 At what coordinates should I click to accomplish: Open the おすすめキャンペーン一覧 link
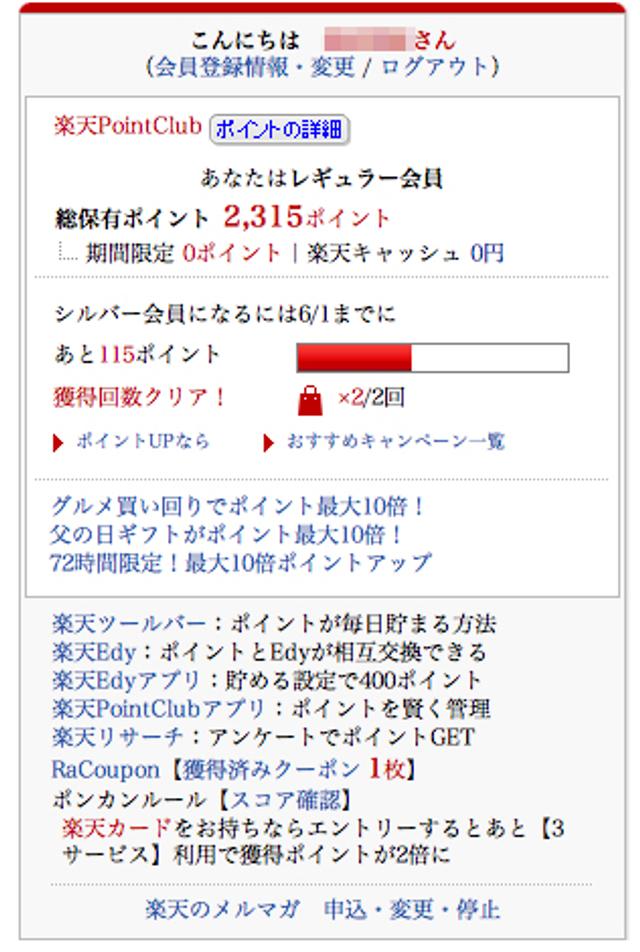click(x=395, y=441)
